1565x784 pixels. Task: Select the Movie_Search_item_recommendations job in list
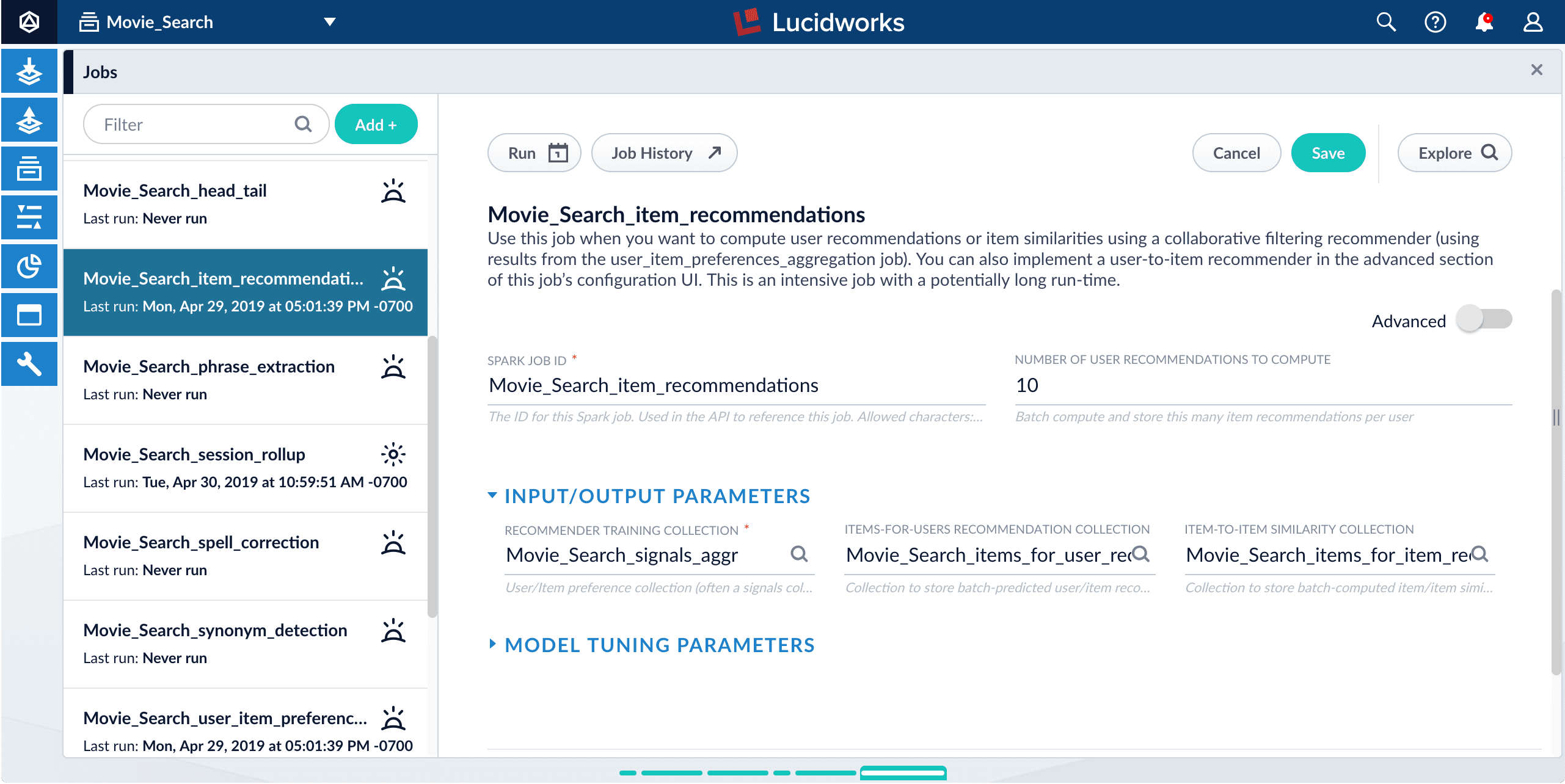(x=246, y=292)
